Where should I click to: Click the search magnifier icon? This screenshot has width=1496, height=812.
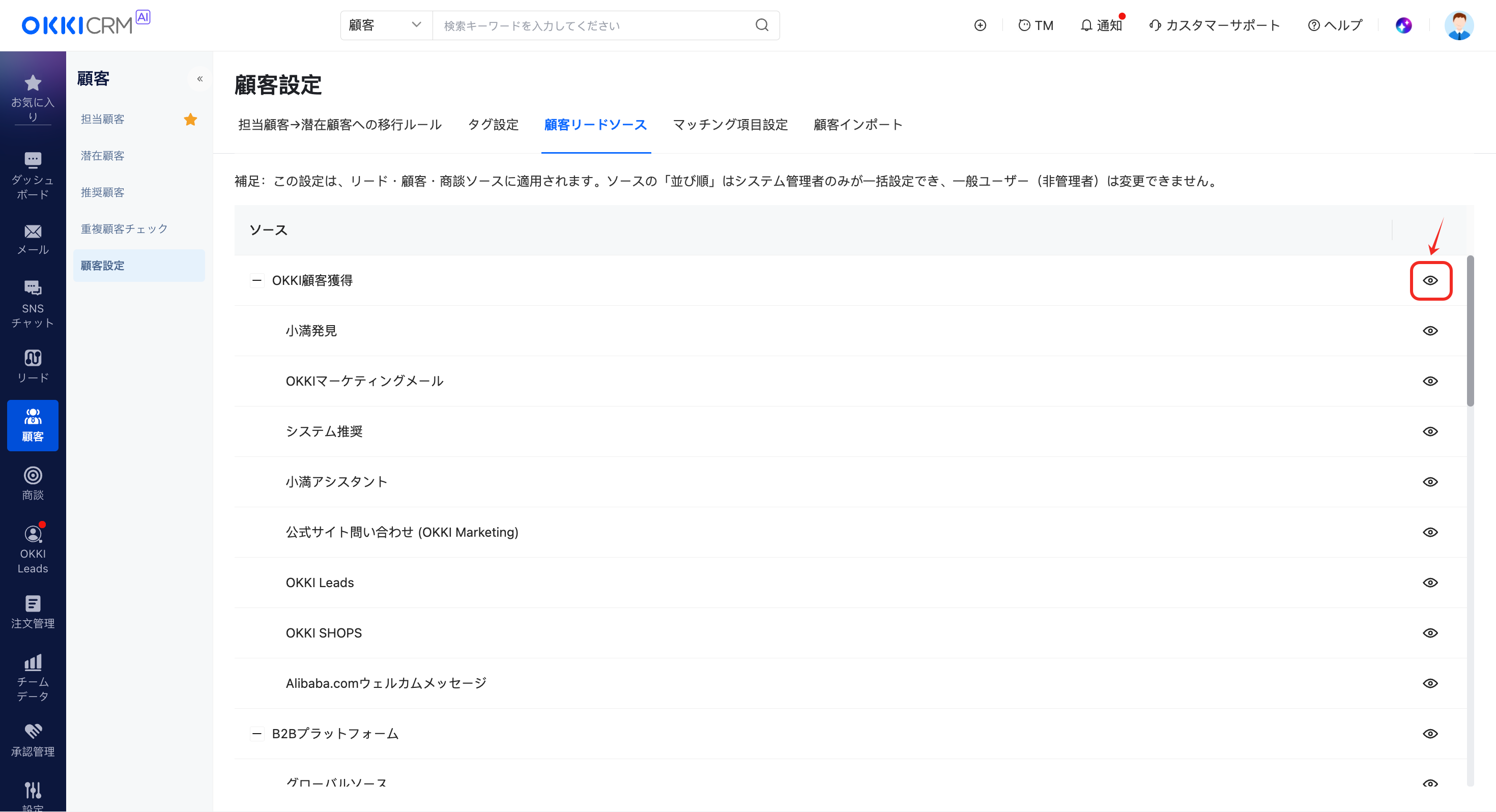[x=762, y=25]
